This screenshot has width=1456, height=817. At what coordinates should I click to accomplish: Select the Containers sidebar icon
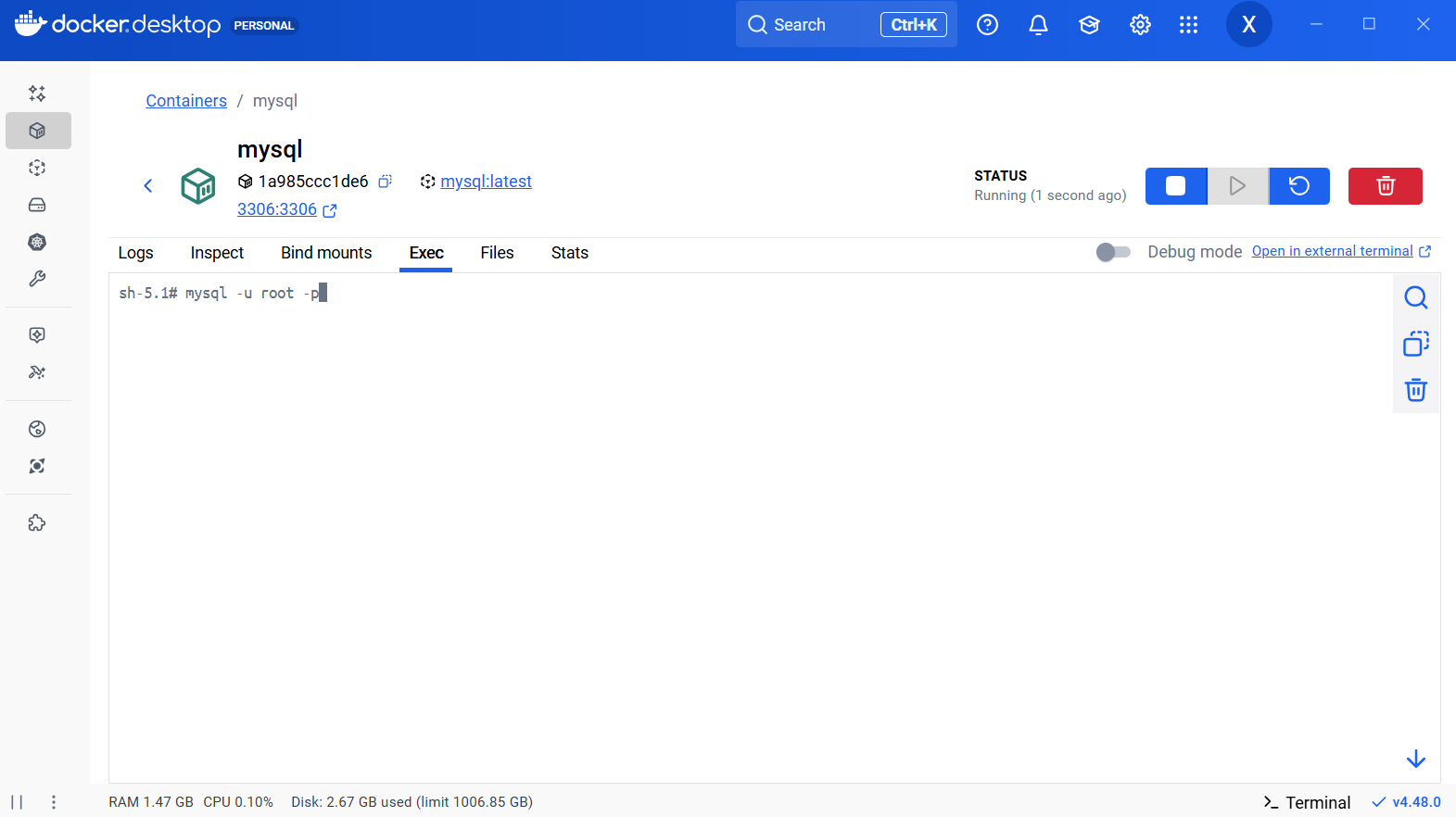(x=38, y=131)
